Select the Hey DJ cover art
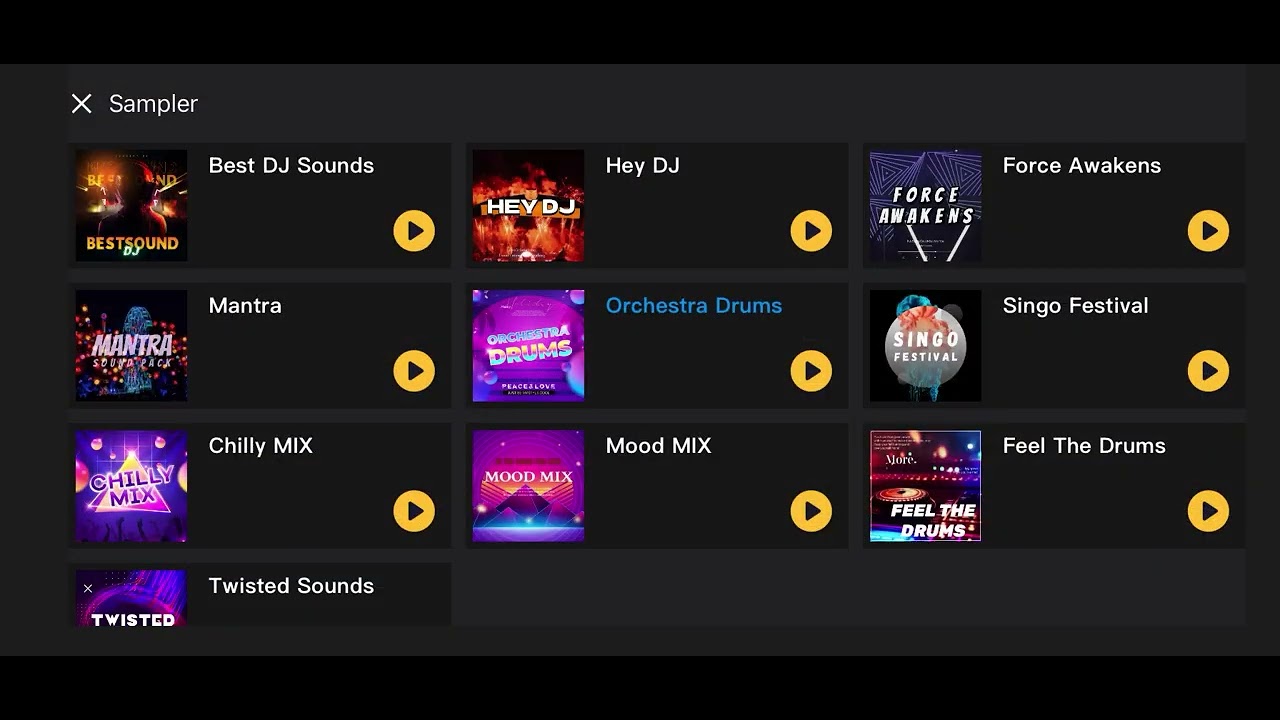1280x720 pixels. pos(528,206)
